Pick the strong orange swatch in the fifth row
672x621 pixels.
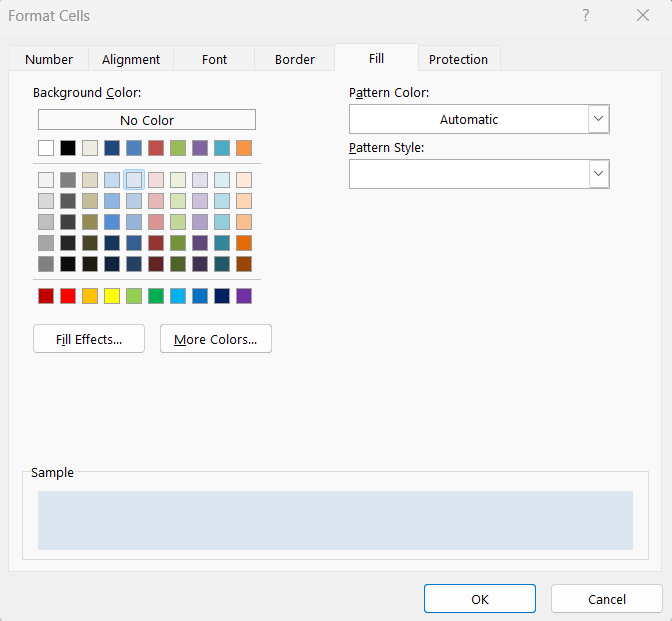[x=244, y=243]
